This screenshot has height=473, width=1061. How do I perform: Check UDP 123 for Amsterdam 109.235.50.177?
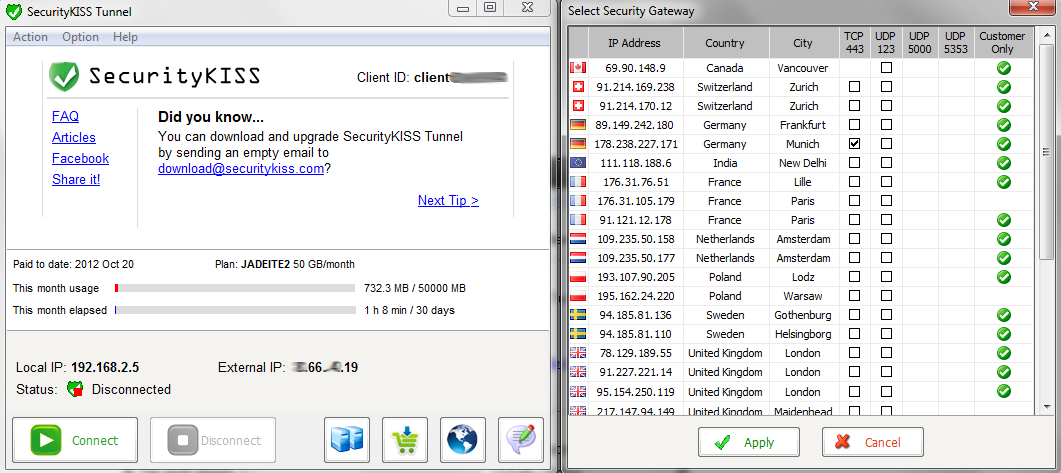coord(886,258)
